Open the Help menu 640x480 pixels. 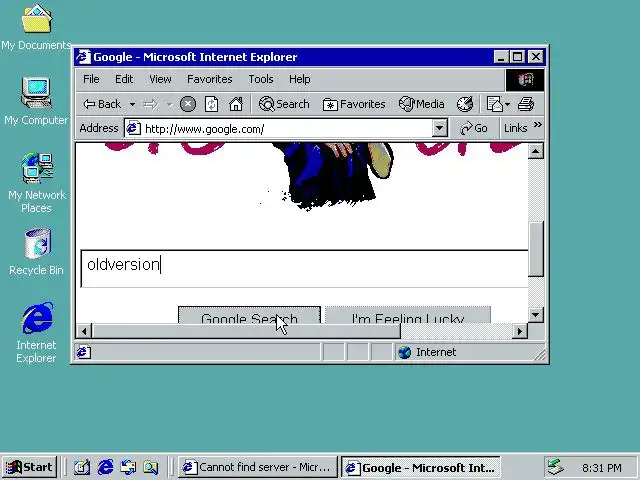300,79
